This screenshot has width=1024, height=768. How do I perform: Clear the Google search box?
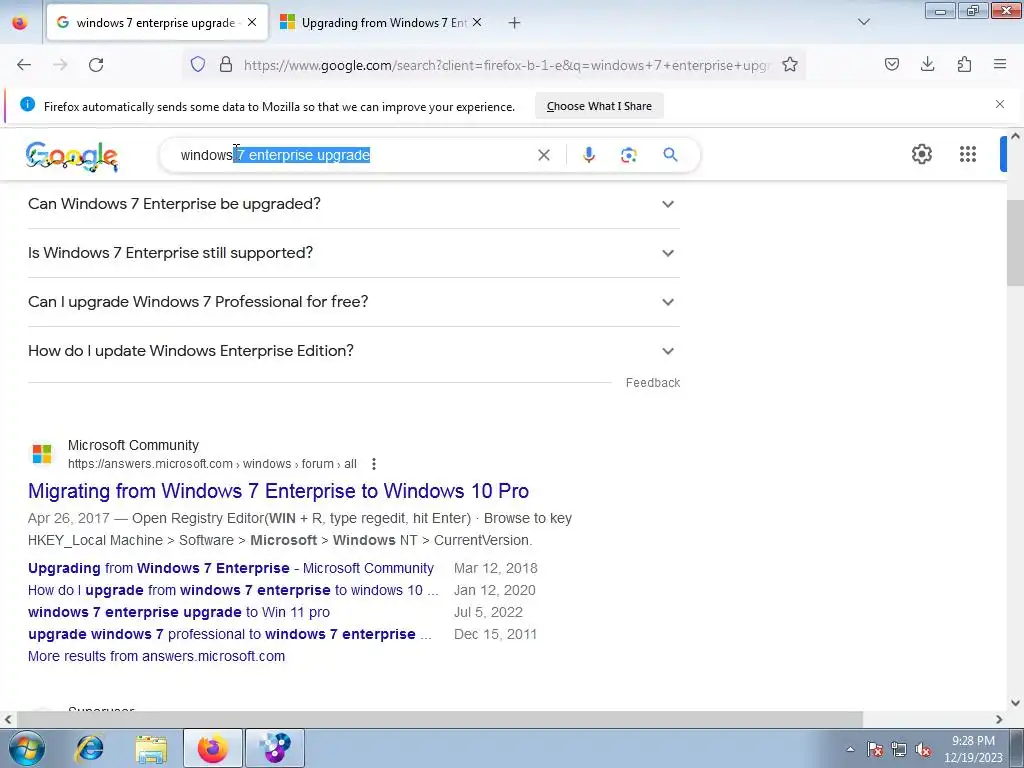(x=543, y=155)
